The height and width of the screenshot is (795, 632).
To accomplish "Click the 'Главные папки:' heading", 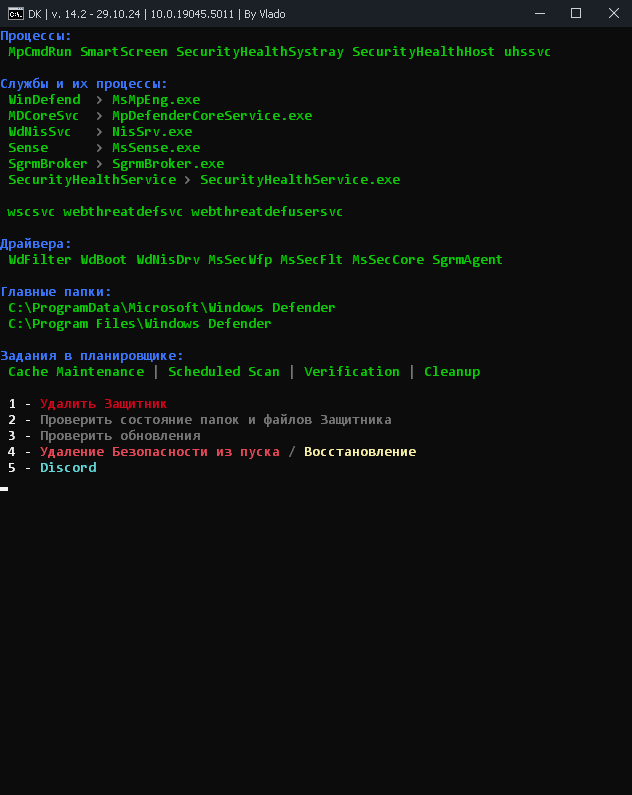I will pyautogui.click(x=56, y=292).
